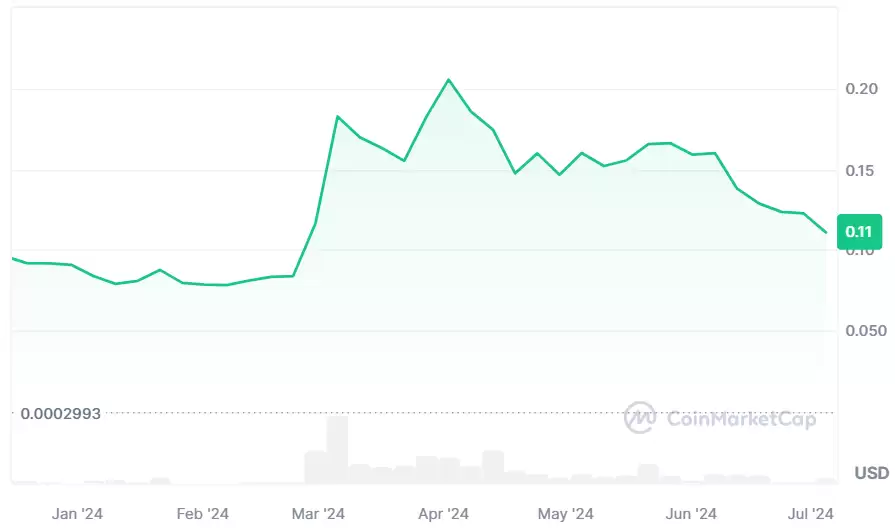Select the Feb '24 date label
Image resolution: width=895 pixels, height=530 pixels.
(203, 514)
